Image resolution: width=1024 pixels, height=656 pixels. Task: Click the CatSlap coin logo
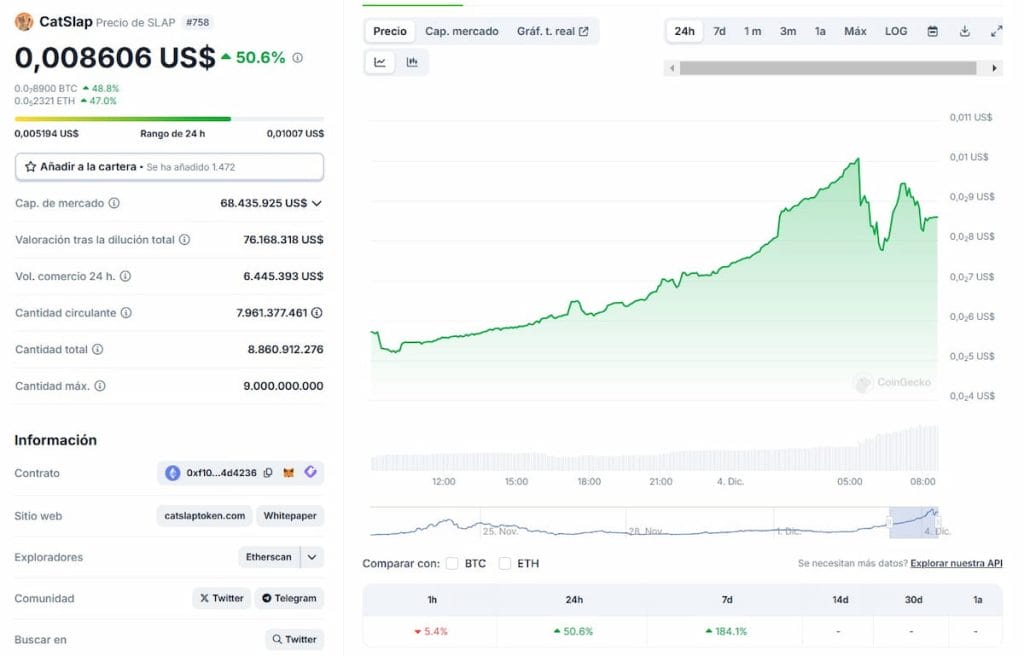[24, 22]
